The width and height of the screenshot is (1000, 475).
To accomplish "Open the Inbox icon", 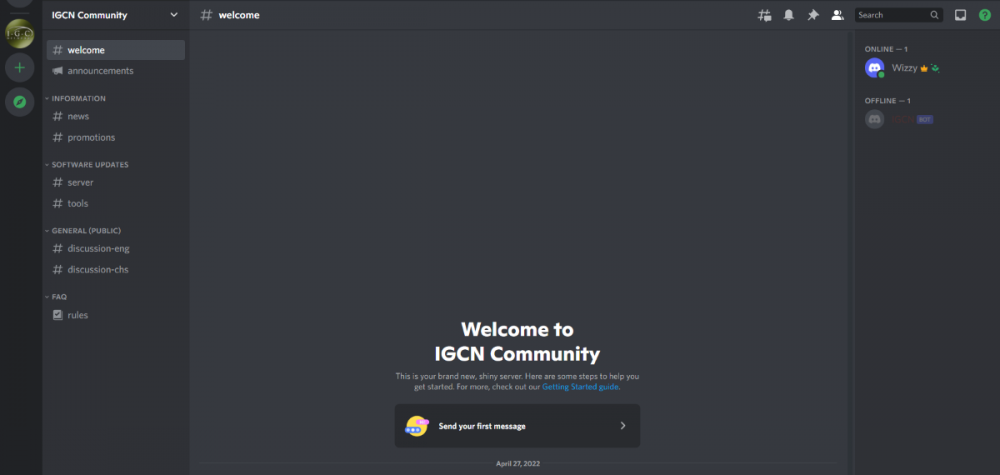I will (x=960, y=15).
